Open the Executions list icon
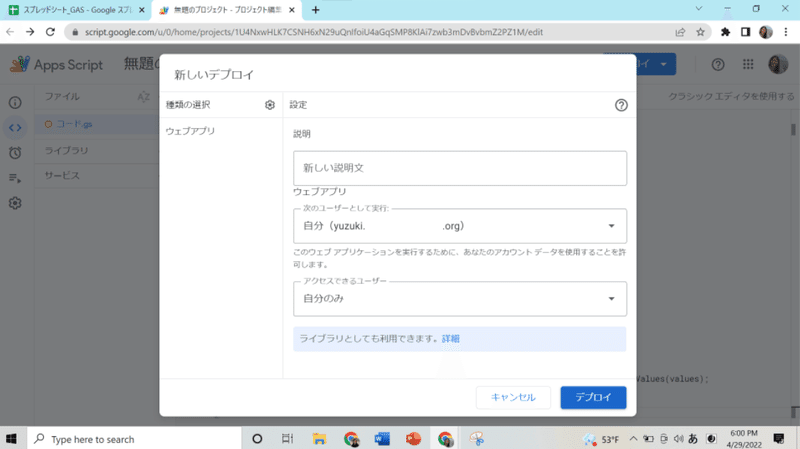The height and width of the screenshot is (449, 800). [15, 178]
